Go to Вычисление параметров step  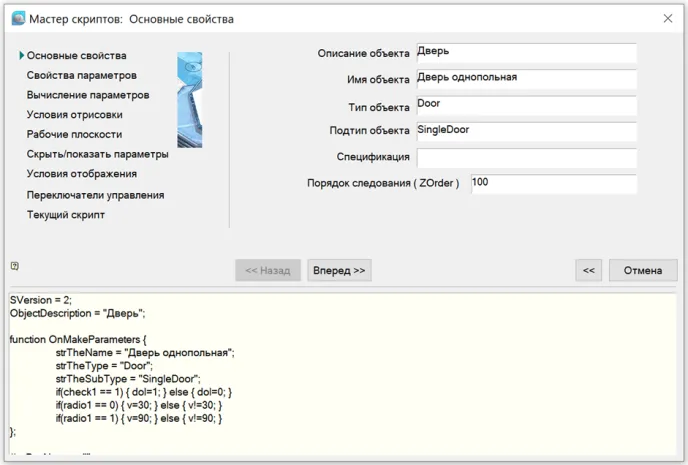pos(88,95)
